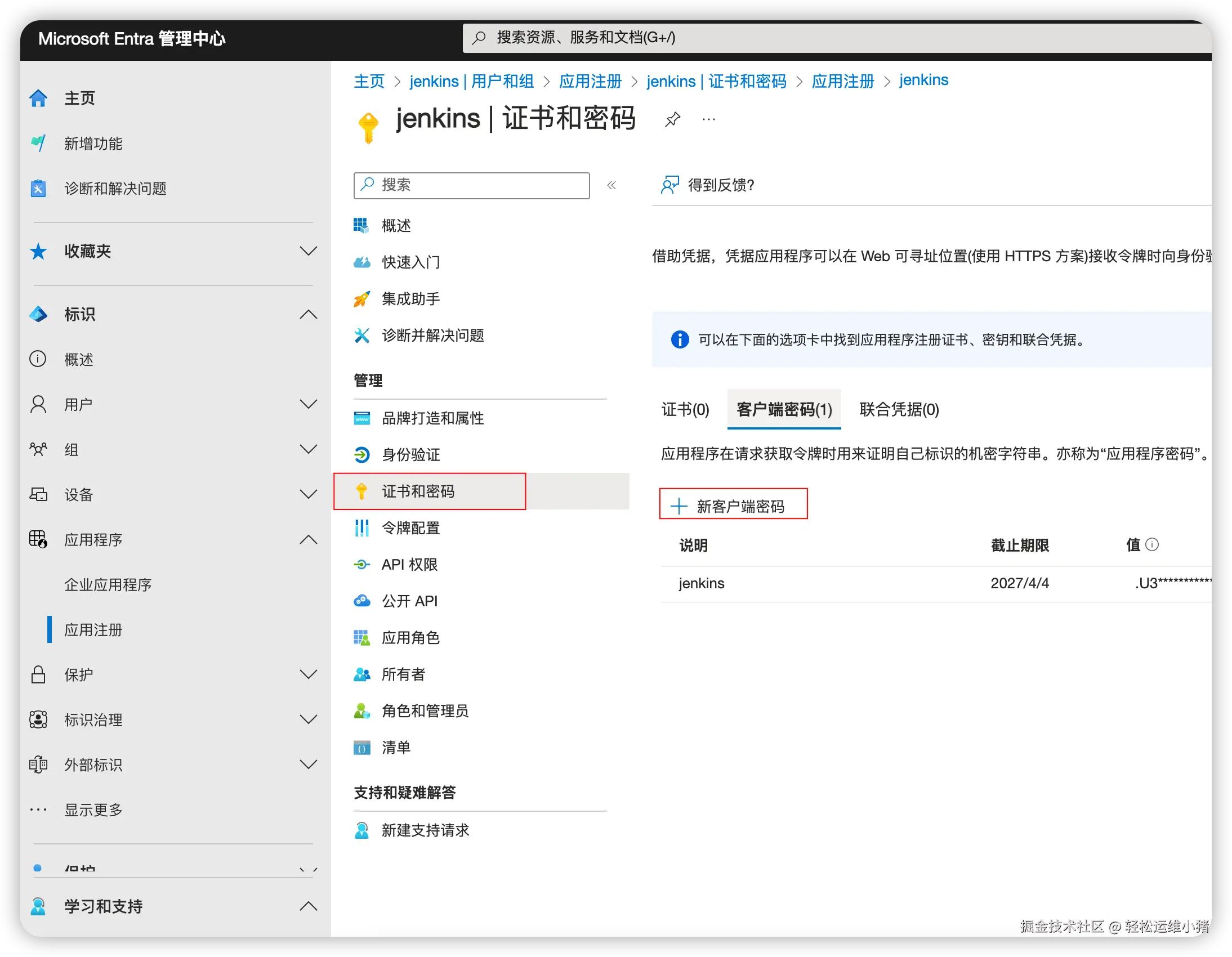Collapse the 应用程序 section
This screenshot has width=1232, height=957.
pyautogui.click(x=308, y=540)
